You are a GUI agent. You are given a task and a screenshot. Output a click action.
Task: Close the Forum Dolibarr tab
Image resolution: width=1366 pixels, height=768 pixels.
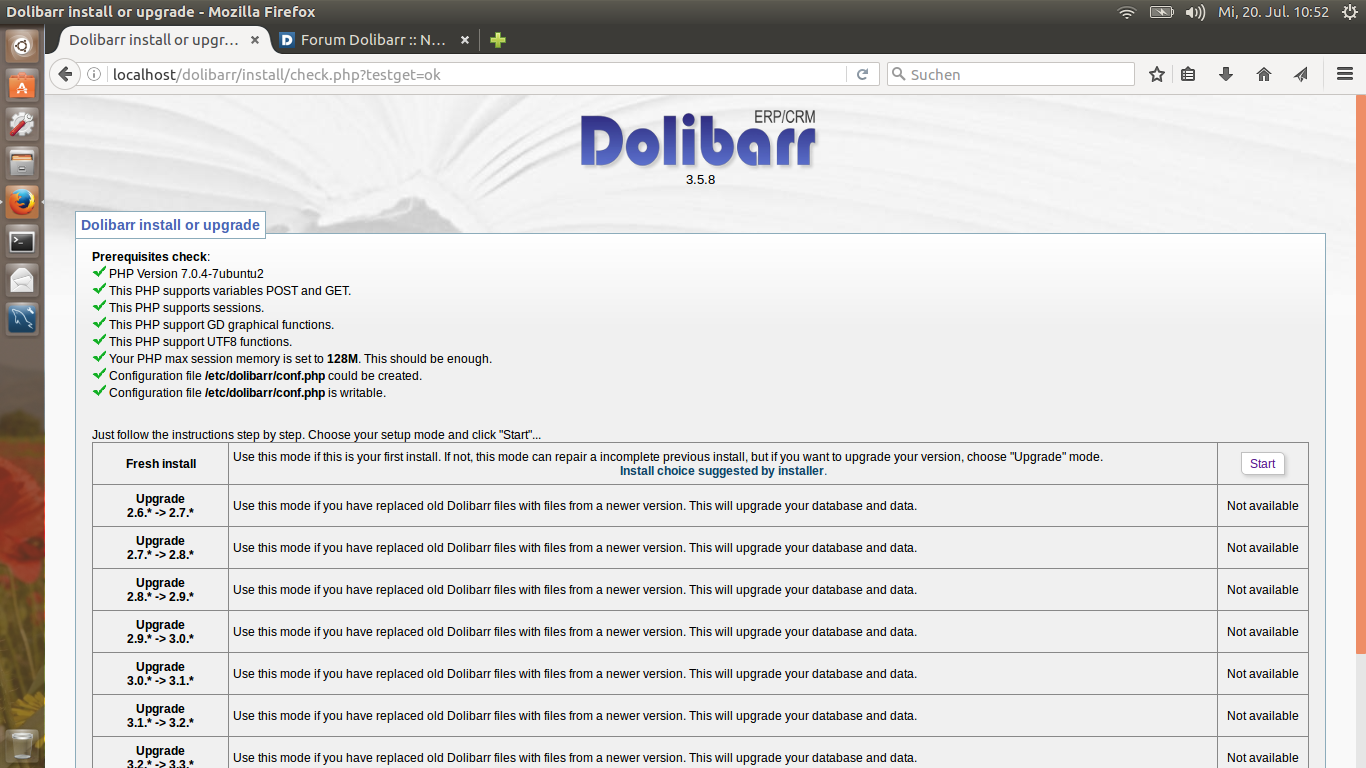tap(465, 40)
